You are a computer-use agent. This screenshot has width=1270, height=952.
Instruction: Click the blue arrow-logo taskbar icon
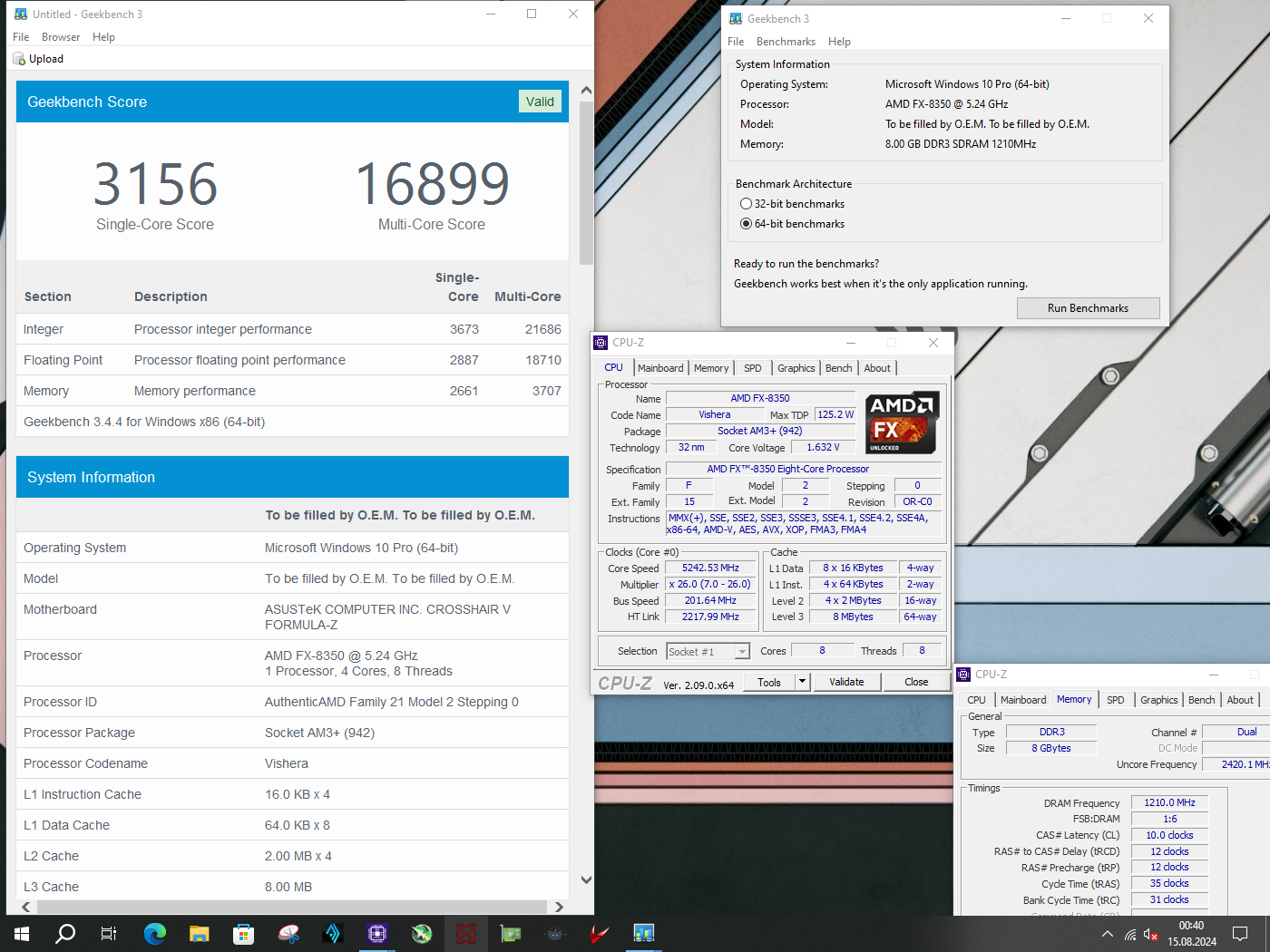333,933
